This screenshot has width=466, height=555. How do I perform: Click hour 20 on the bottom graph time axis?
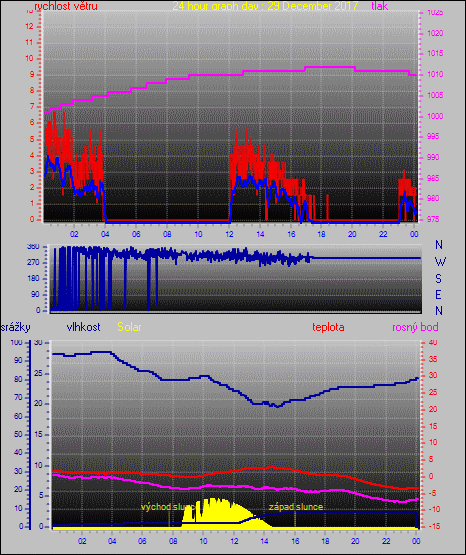coord(355,541)
